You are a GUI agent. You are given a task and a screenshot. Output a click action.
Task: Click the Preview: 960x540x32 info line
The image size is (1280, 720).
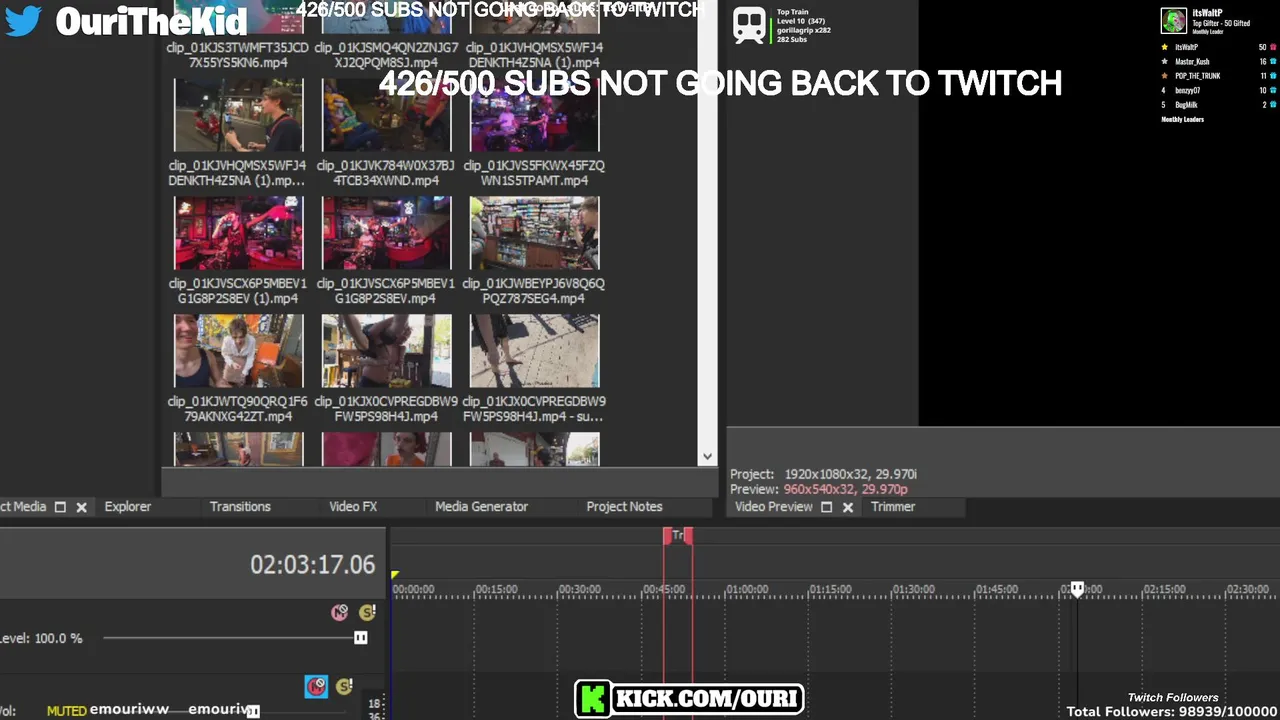(x=818, y=489)
